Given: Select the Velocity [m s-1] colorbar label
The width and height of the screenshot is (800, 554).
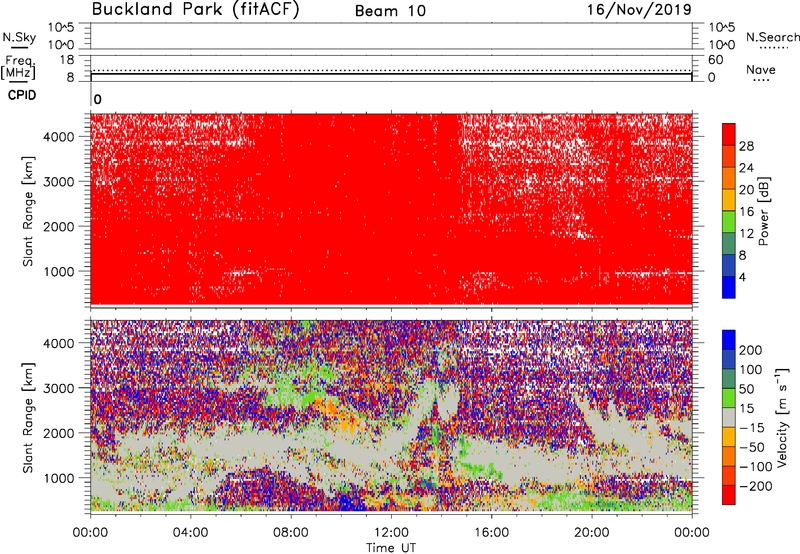Looking at the screenshot, I should (782, 417).
